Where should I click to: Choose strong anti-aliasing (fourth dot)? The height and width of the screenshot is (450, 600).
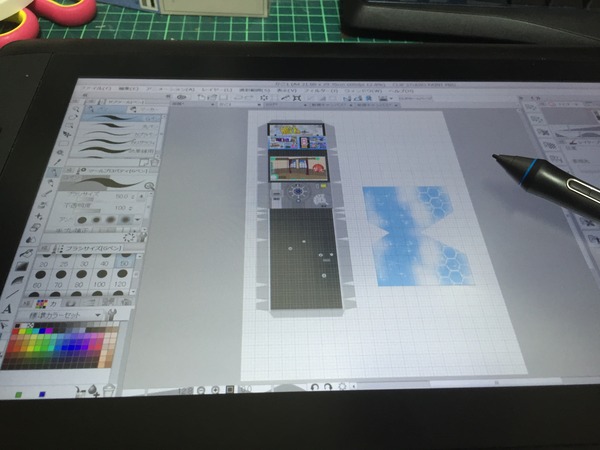click(126, 219)
